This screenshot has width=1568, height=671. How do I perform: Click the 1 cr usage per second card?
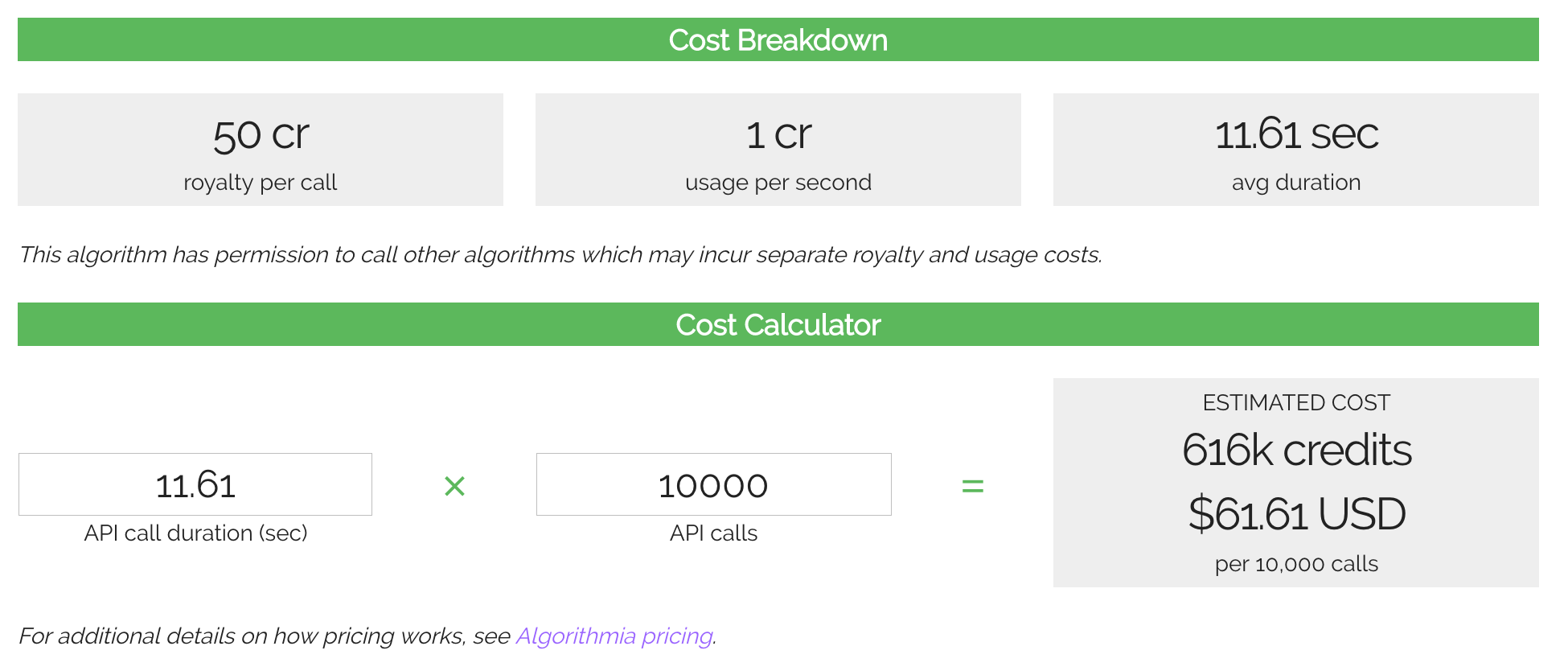778,150
